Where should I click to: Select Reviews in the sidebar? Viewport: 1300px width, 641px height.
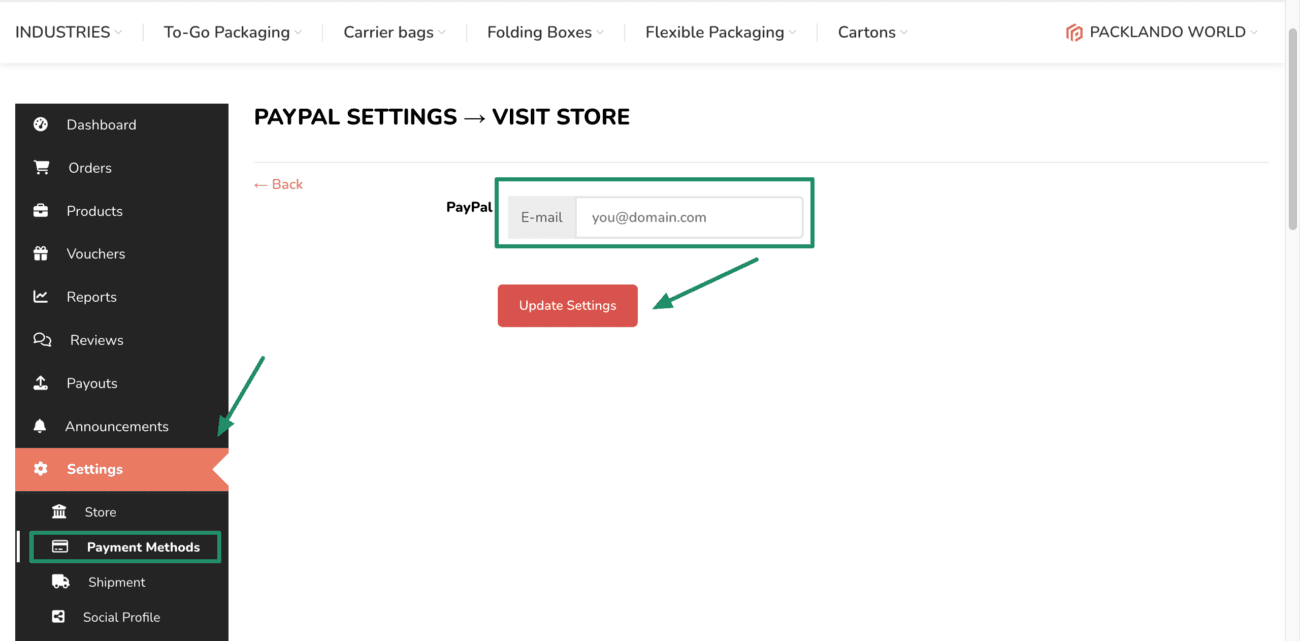122,340
